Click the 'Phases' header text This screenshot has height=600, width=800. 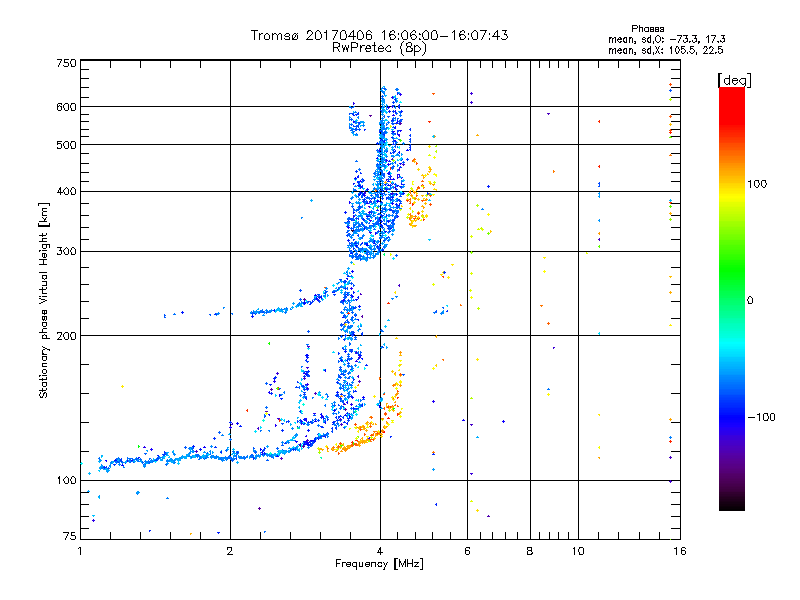(x=647, y=29)
